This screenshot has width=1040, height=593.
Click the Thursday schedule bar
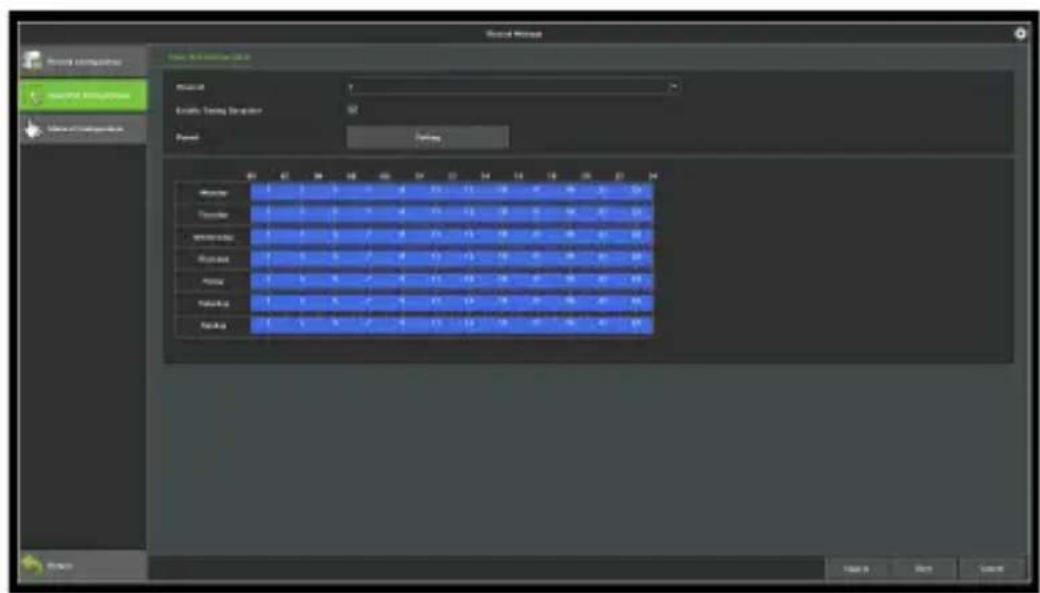coord(452,259)
